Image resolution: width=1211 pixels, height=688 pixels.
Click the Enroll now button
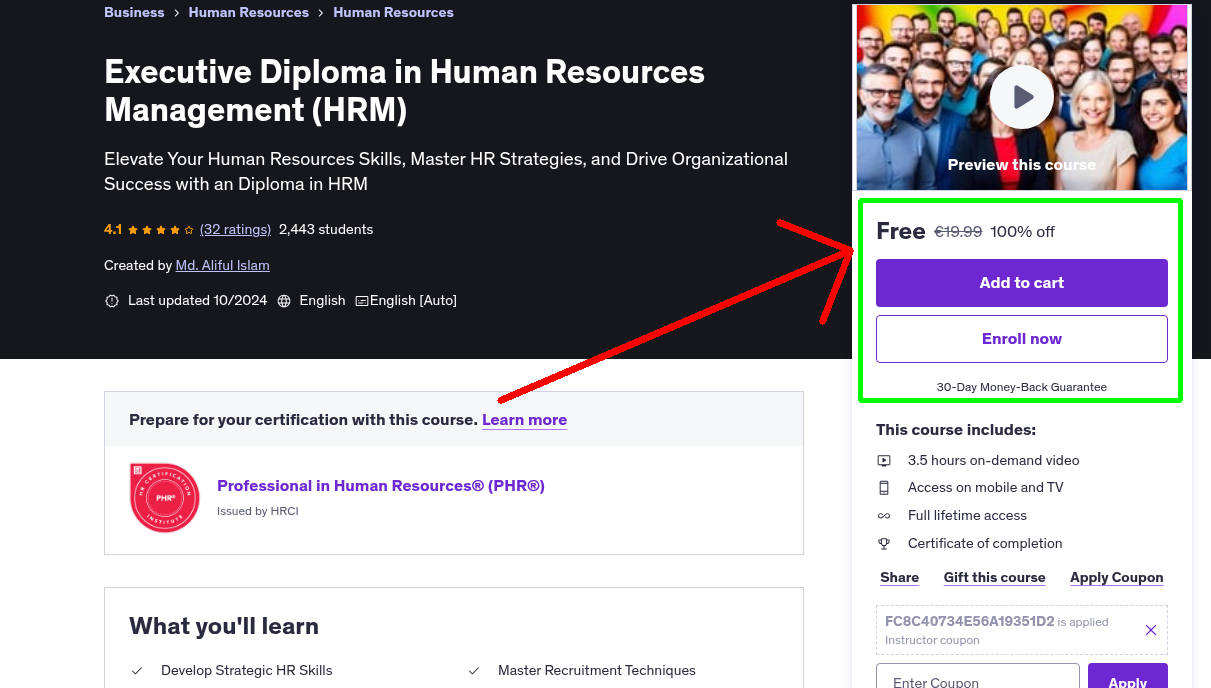click(1021, 339)
